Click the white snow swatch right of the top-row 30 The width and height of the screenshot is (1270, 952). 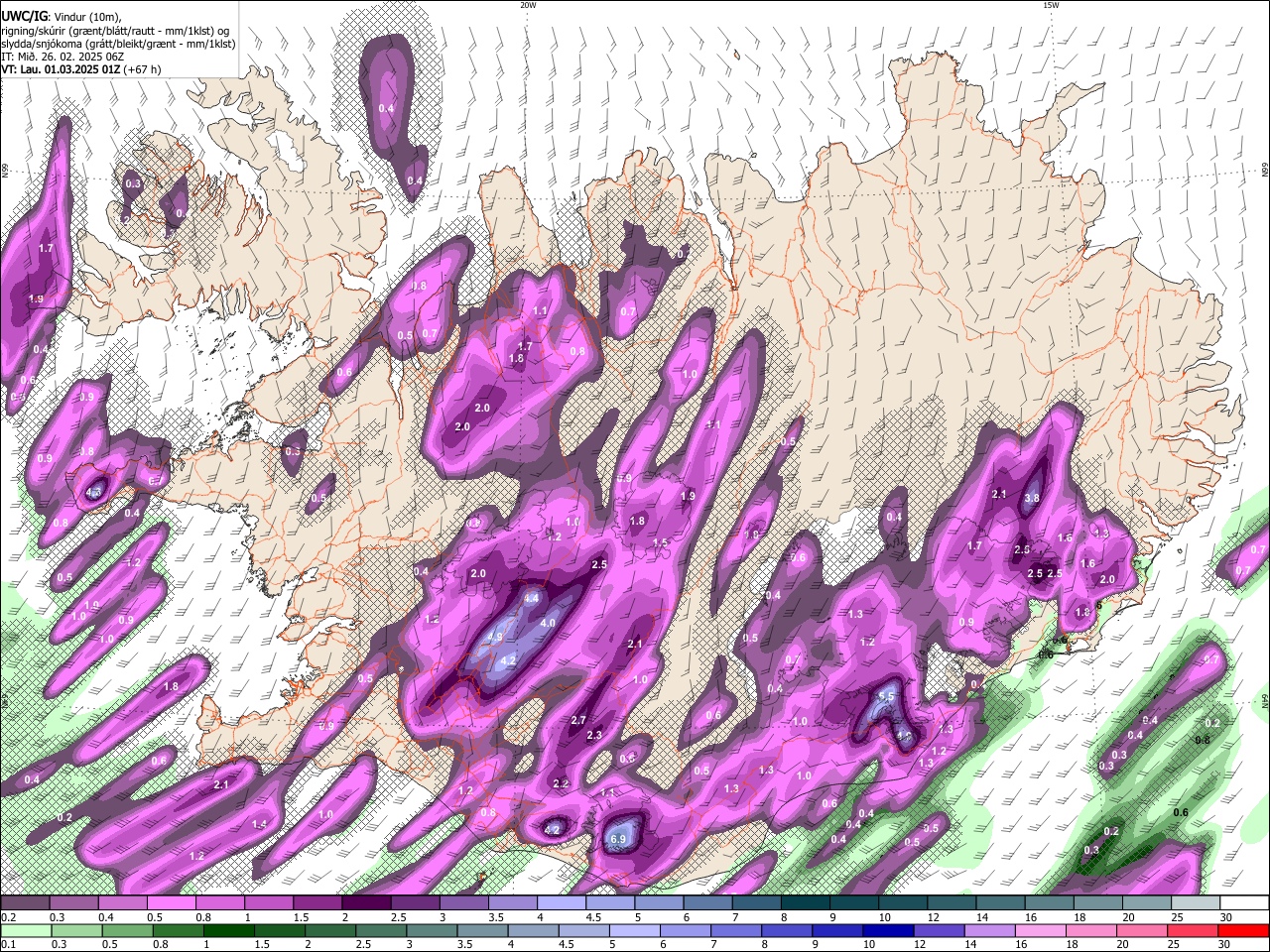click(x=1243, y=903)
